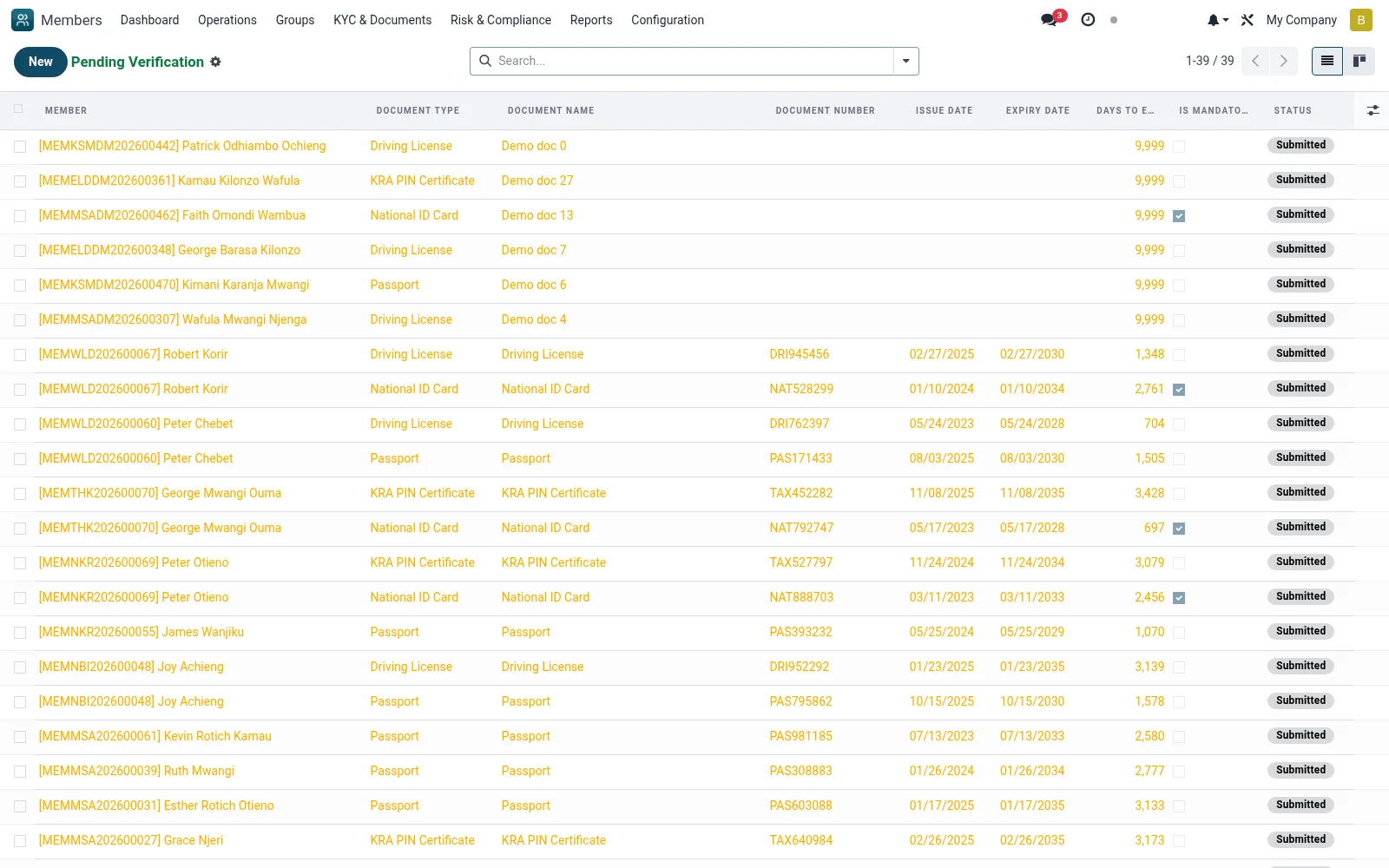Select all records with the header checkbox

tap(19, 109)
